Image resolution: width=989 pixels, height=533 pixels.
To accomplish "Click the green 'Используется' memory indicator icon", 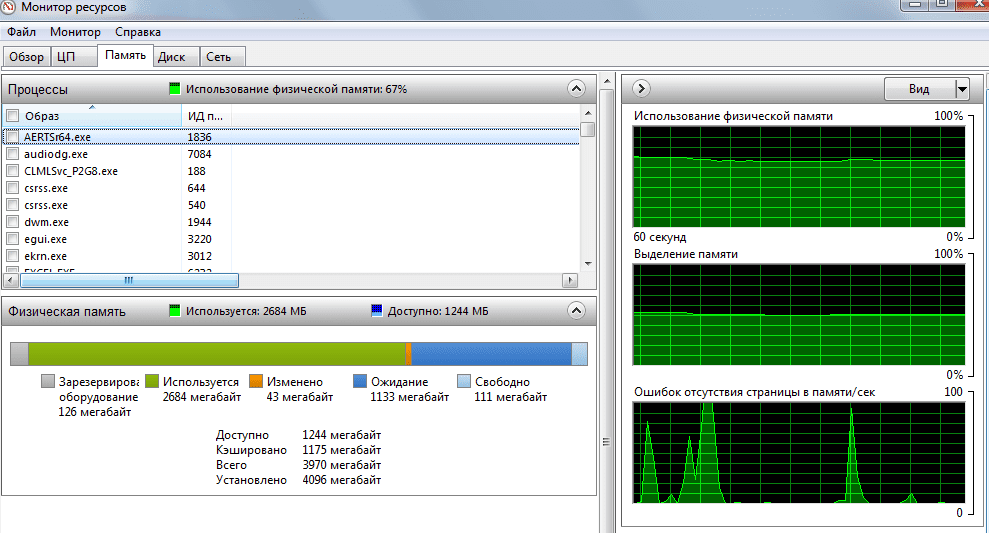I will point(175,311).
